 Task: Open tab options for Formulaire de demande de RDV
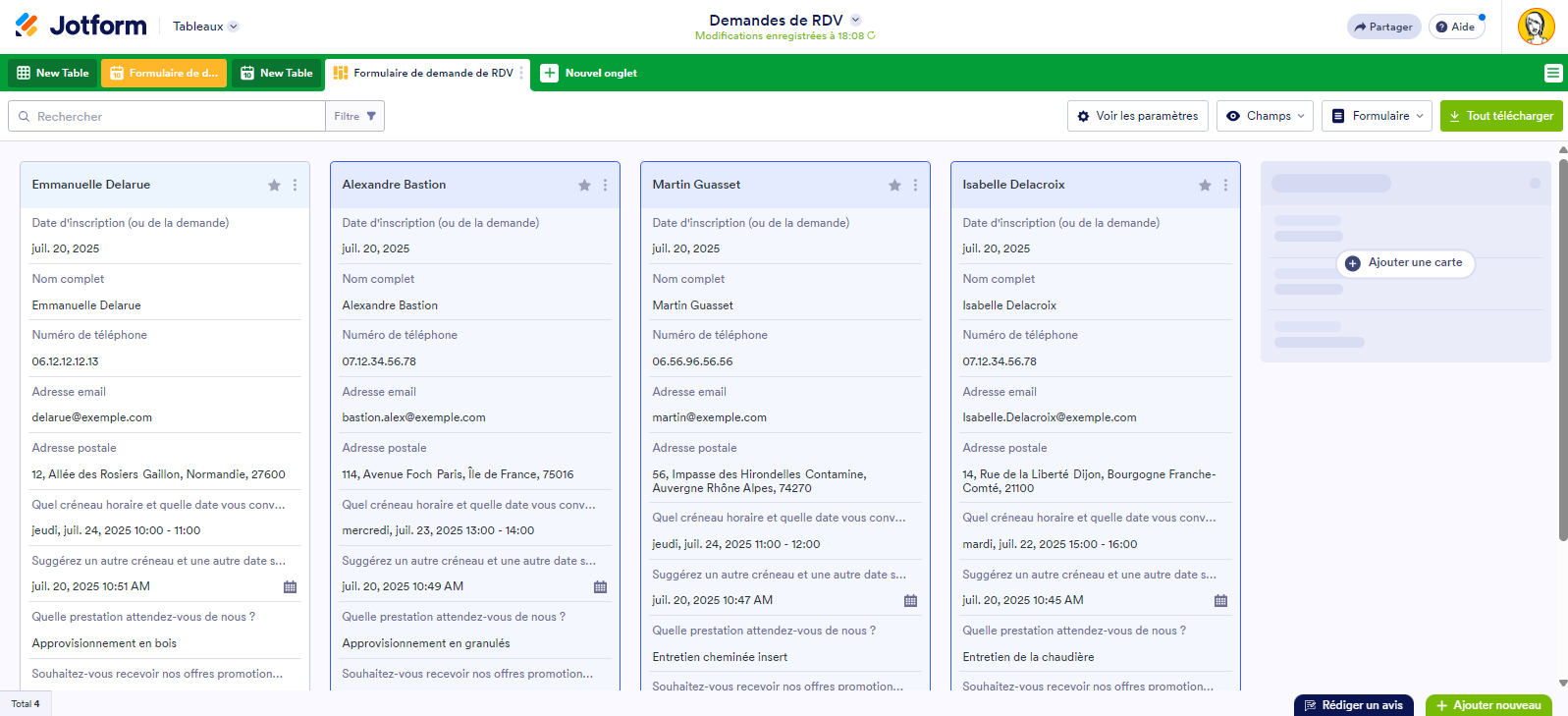(521, 73)
